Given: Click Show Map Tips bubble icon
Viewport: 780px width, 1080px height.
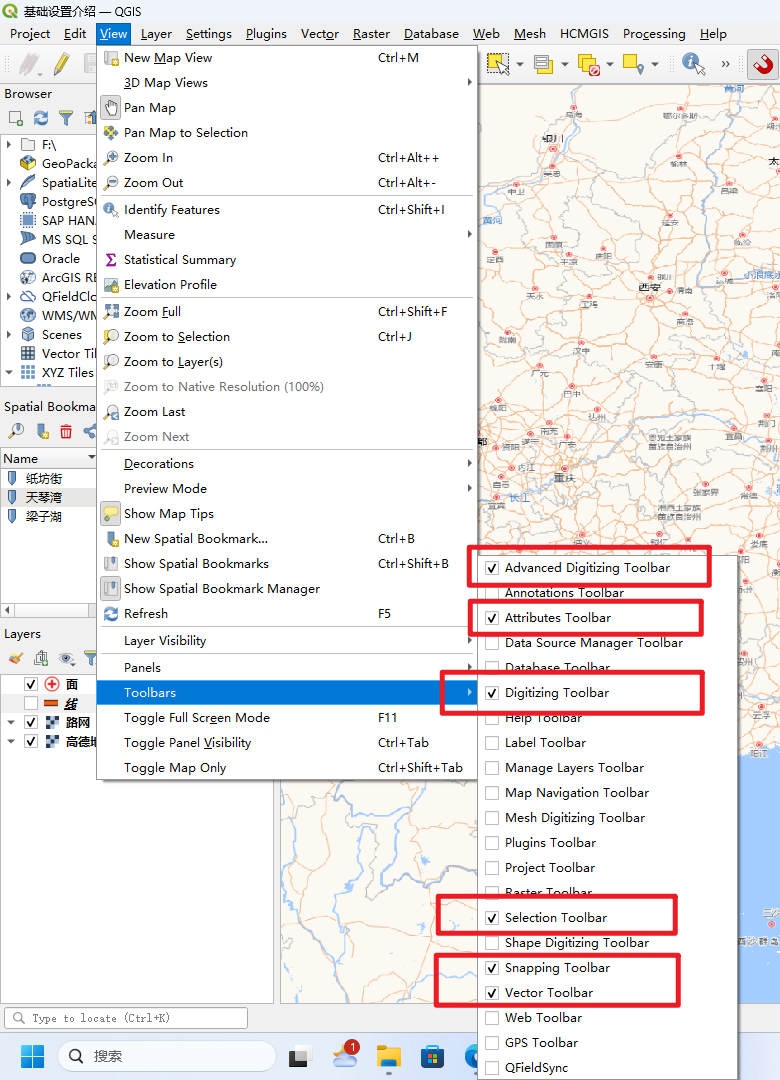Looking at the screenshot, I should tap(111, 513).
